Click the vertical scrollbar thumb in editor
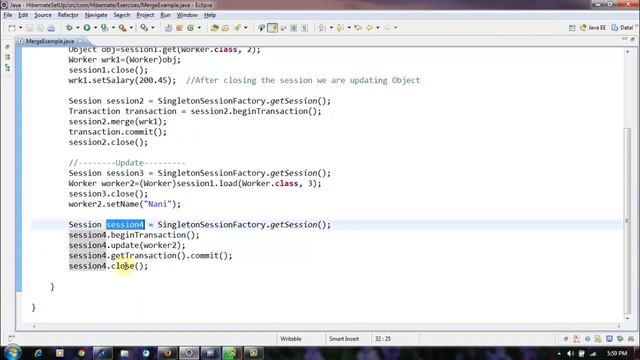640x360 pixels. tap(627, 220)
